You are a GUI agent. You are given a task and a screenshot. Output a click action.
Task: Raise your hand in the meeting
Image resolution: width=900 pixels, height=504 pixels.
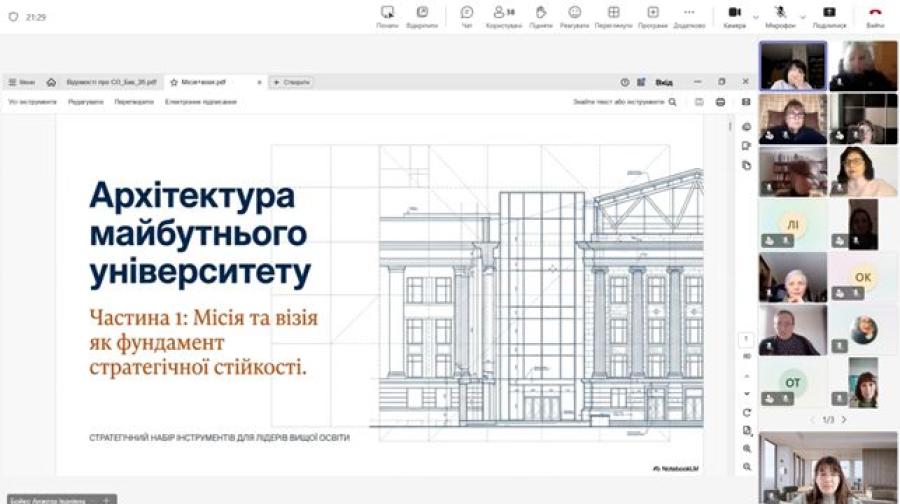coord(540,17)
